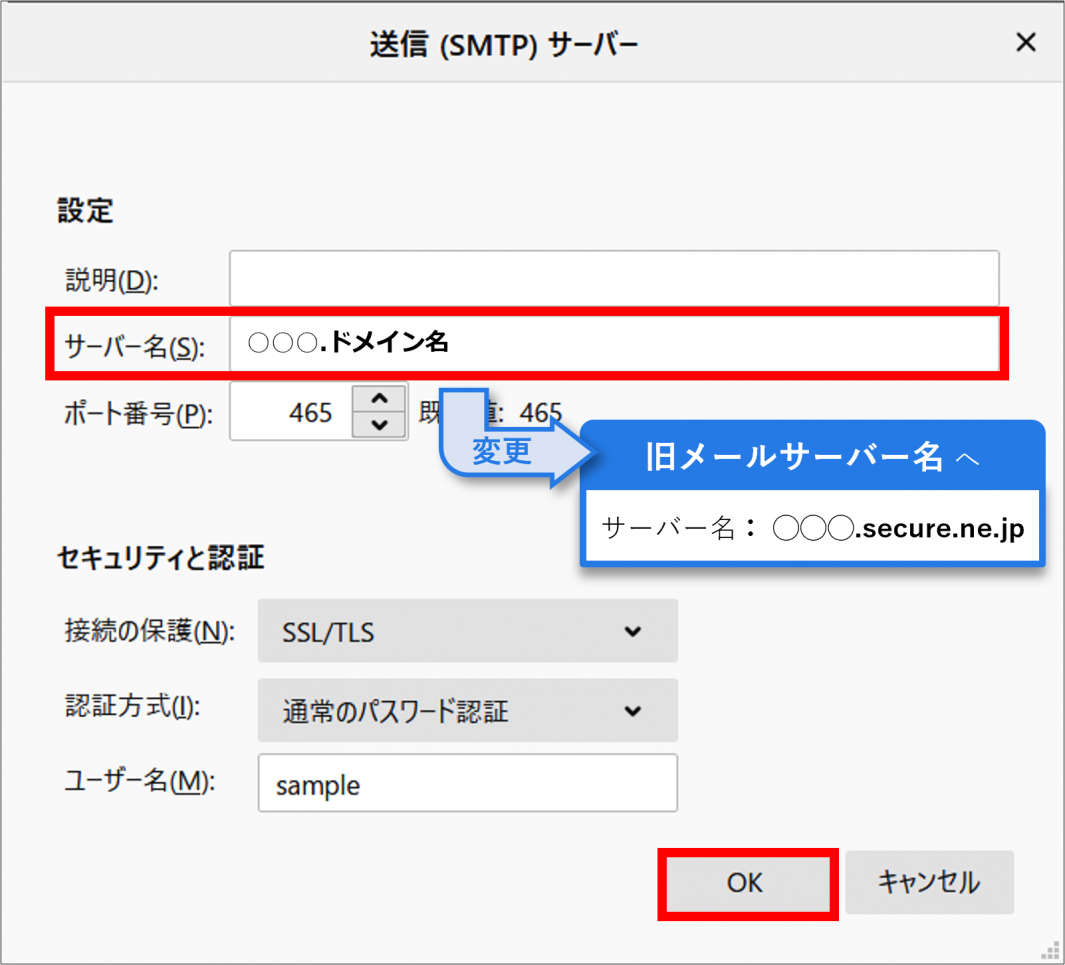Click the blue 変更 arrow annotation
This screenshot has height=965, width=1065.
pos(502,451)
